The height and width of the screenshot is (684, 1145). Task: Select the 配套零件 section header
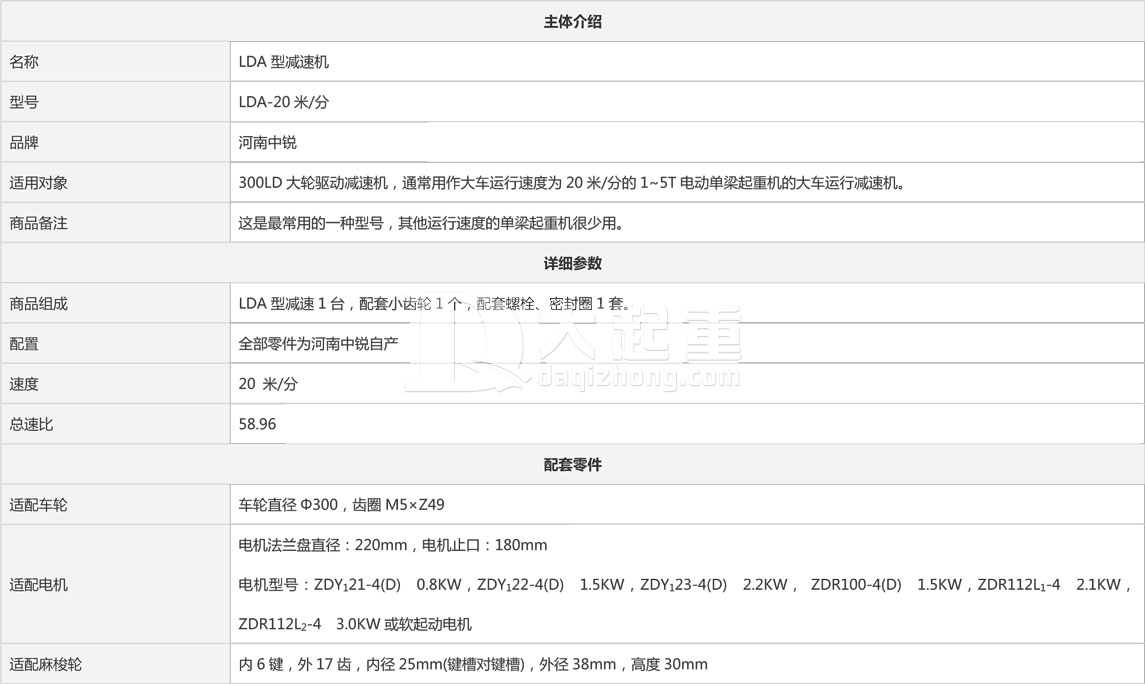tap(572, 465)
